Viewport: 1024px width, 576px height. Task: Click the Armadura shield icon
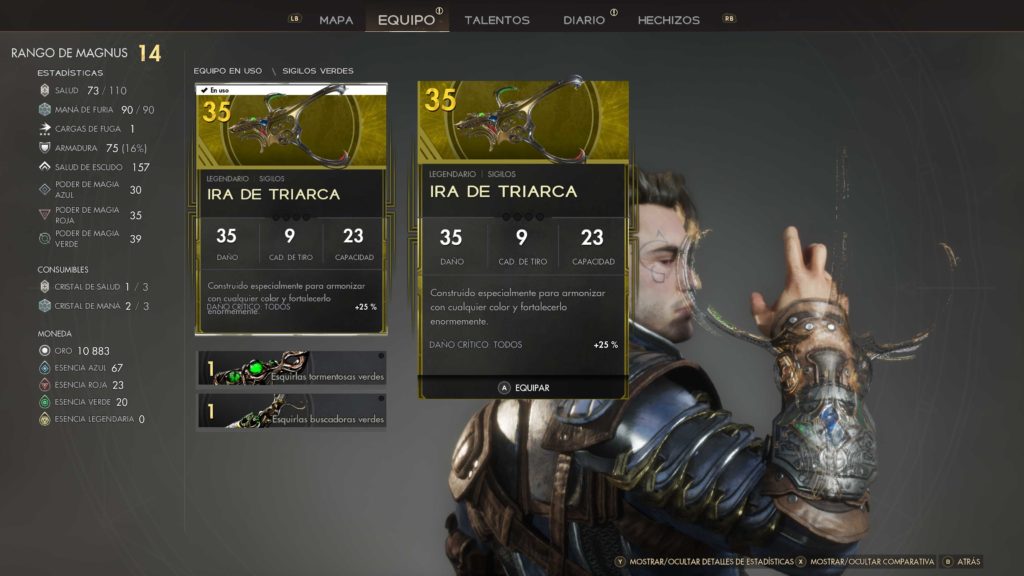pyautogui.click(x=44, y=148)
